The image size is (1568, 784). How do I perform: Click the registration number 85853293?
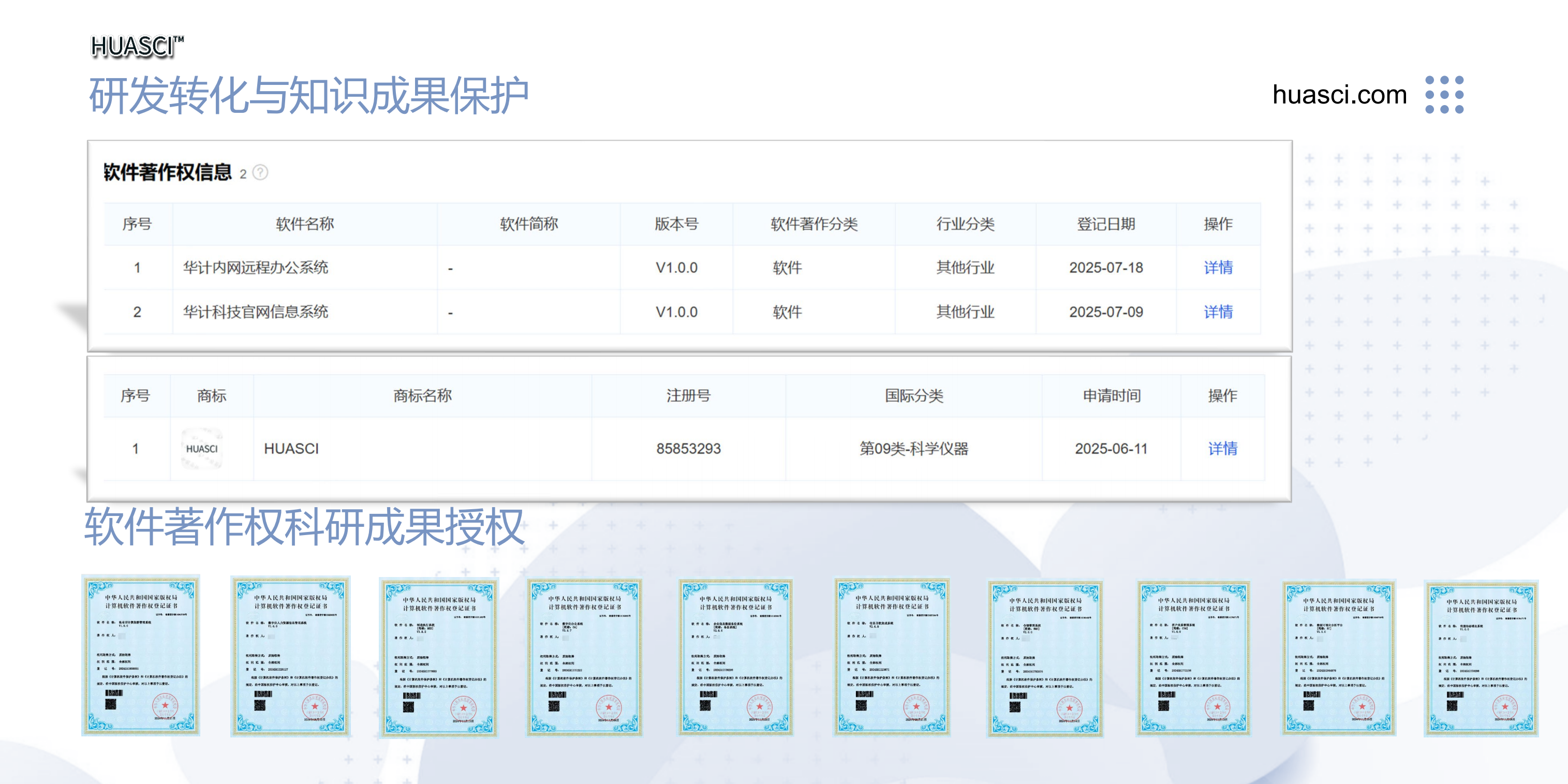(x=688, y=449)
